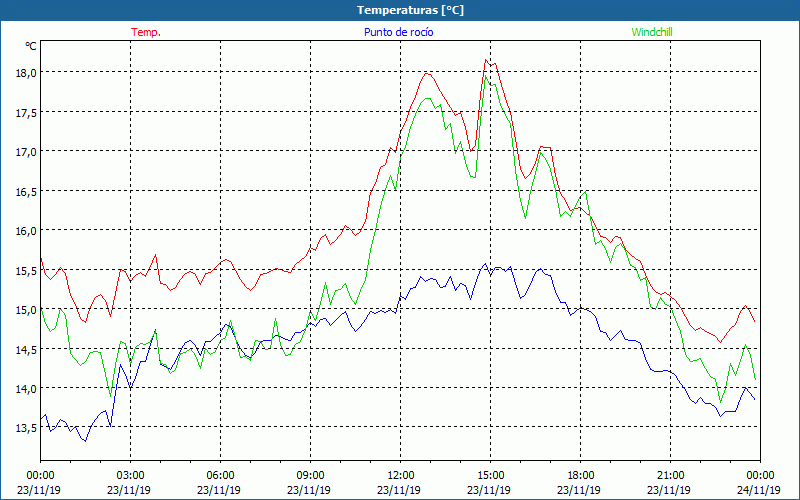
Task: Click the 14,0 y-axis tick label
Action: [x=24, y=388]
